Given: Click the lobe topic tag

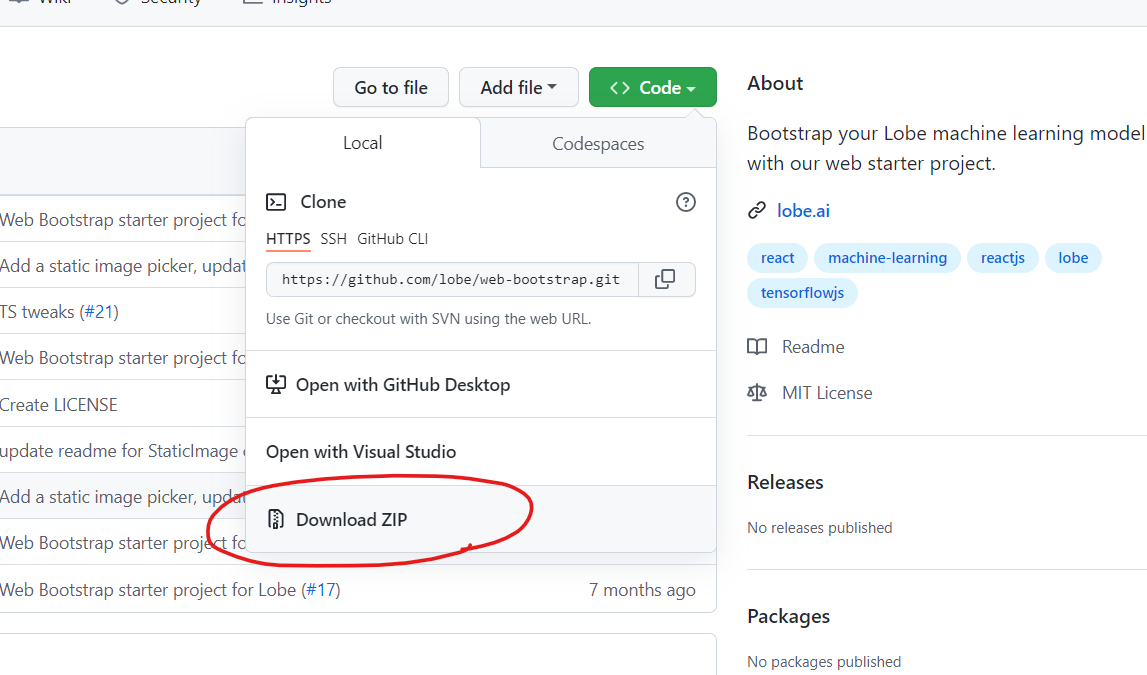Looking at the screenshot, I should click(1073, 258).
